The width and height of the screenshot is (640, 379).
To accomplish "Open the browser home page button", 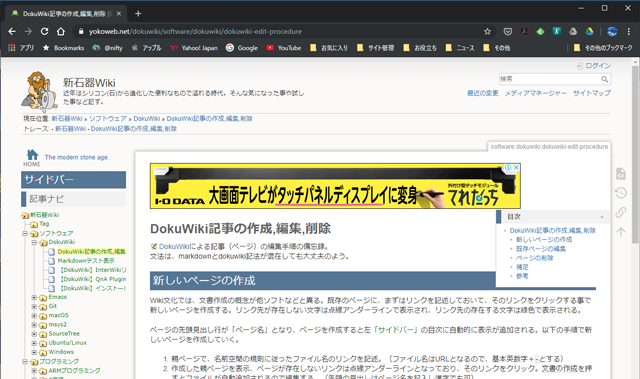I will tap(61, 31).
